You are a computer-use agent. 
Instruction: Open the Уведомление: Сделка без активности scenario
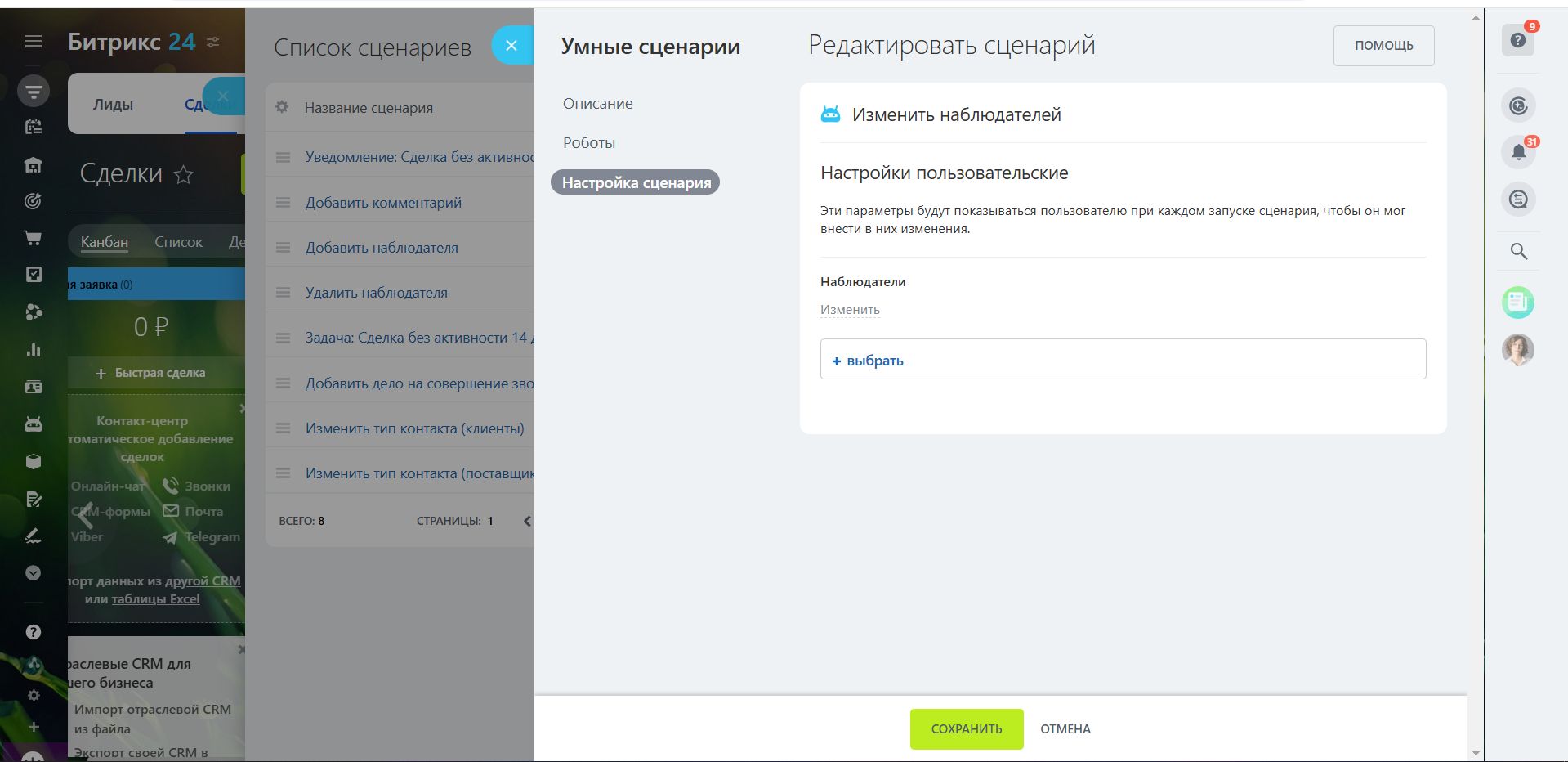420,157
